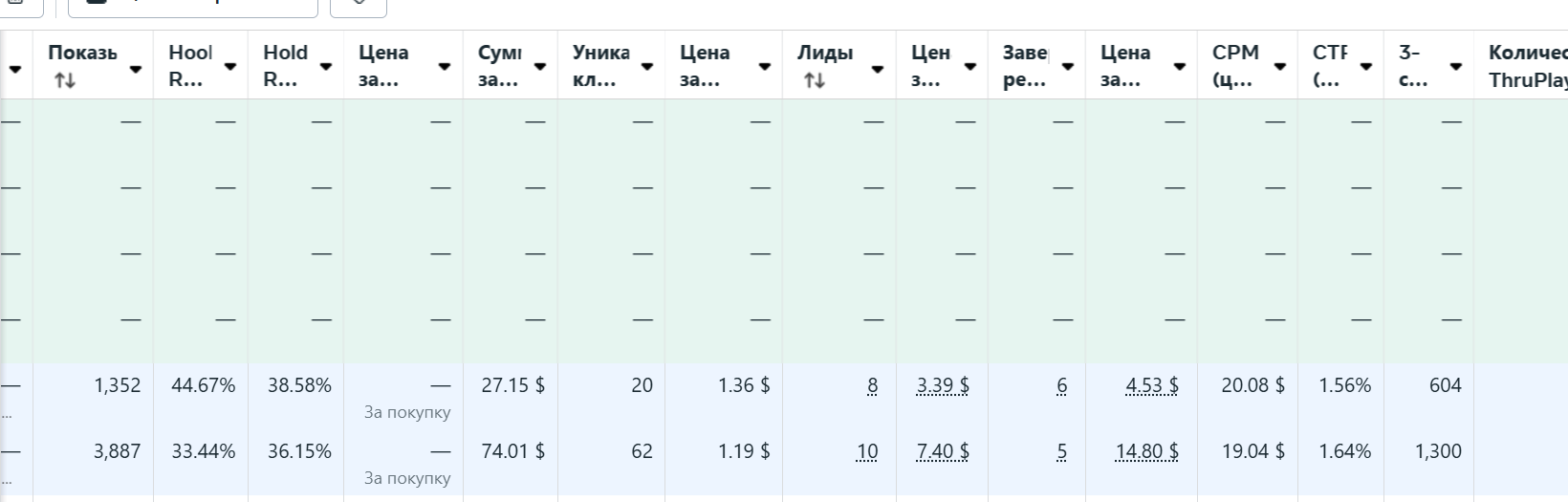Image resolution: width=1568 pixels, height=502 pixels.
Task: Open the Лиды column dropdown arrow
Action: (878, 69)
